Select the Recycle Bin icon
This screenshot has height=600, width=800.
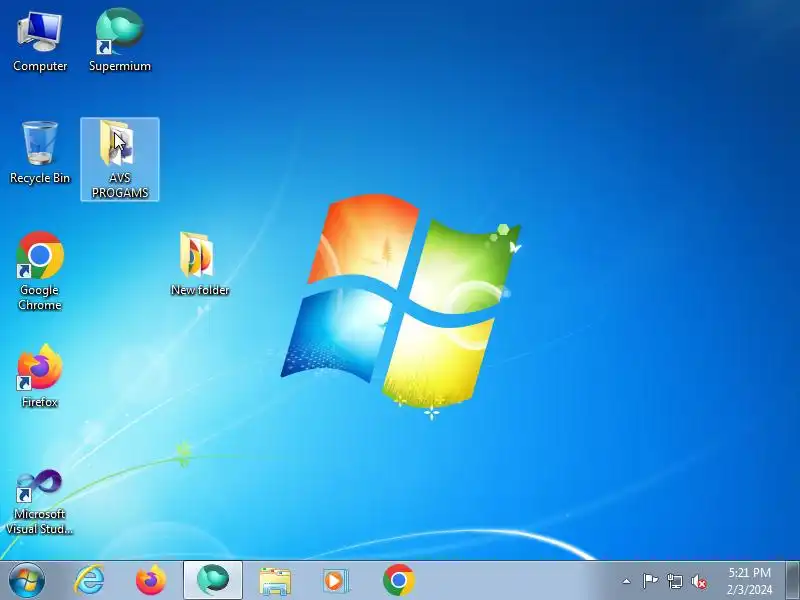click(x=40, y=153)
